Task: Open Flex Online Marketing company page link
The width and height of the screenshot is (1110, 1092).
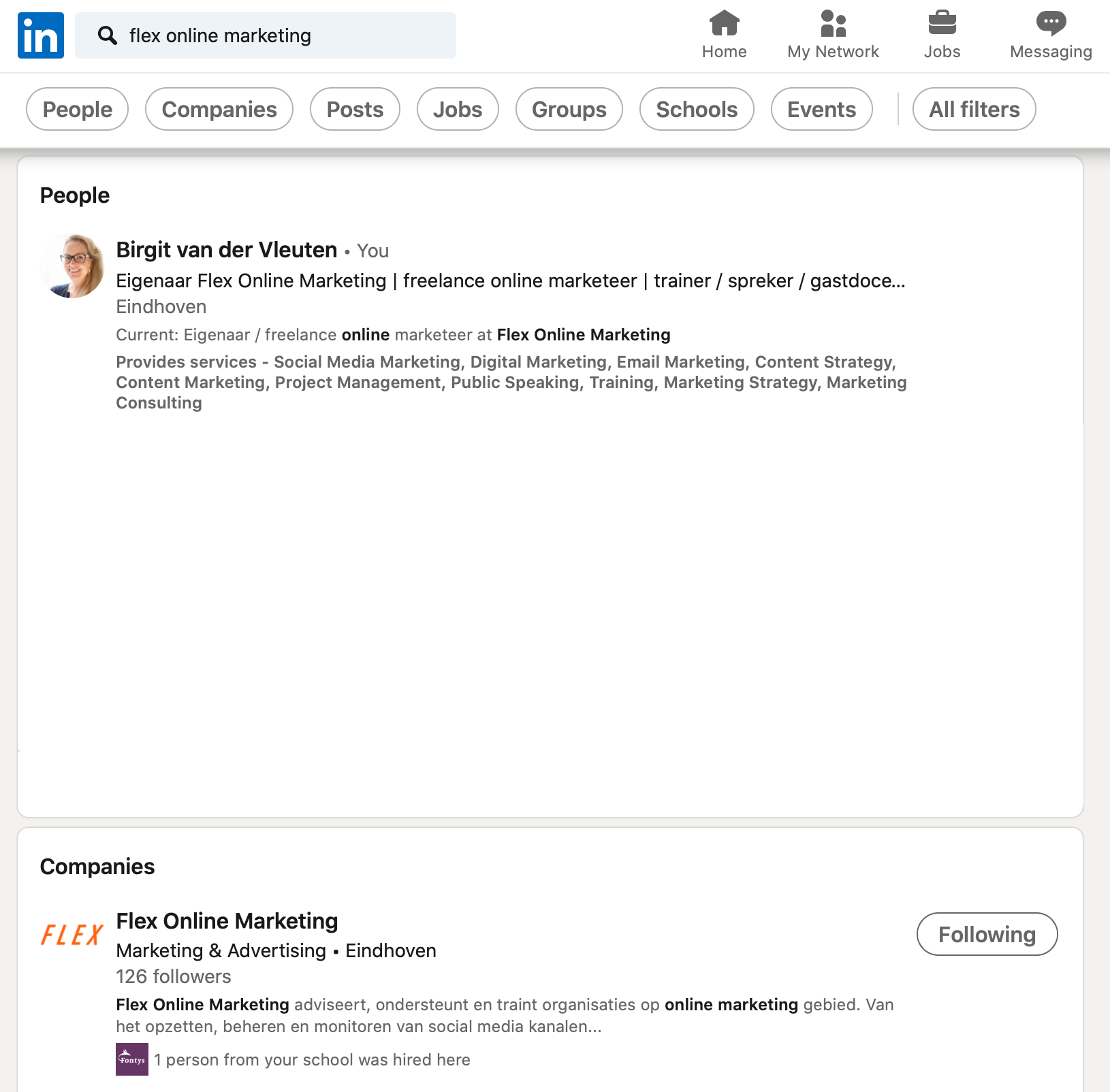Action: (x=227, y=921)
